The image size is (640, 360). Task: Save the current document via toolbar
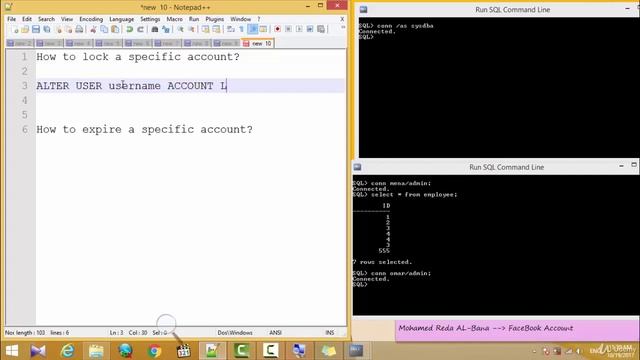[x=36, y=29]
